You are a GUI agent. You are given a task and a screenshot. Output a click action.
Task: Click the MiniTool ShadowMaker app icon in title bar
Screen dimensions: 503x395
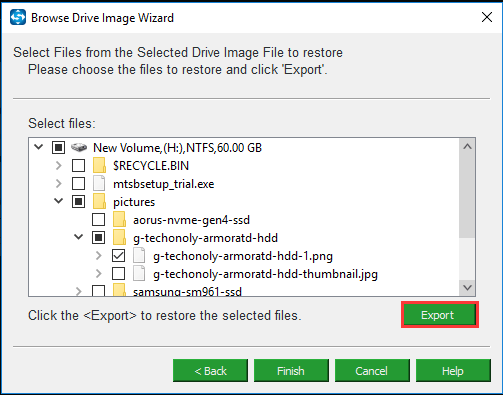point(18,17)
